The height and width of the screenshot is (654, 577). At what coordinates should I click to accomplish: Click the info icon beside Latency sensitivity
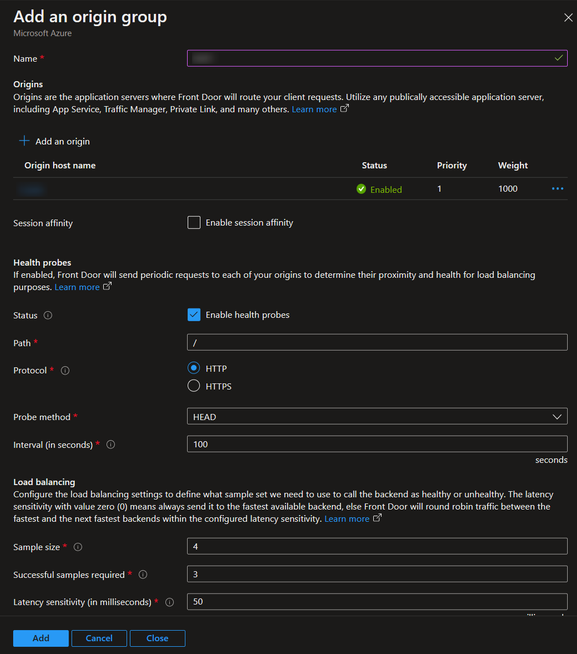coord(169,602)
